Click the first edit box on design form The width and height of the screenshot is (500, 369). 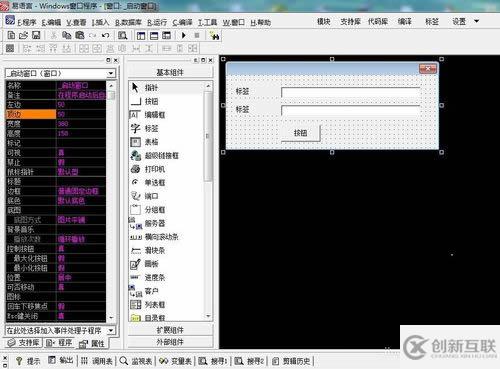(x=351, y=92)
